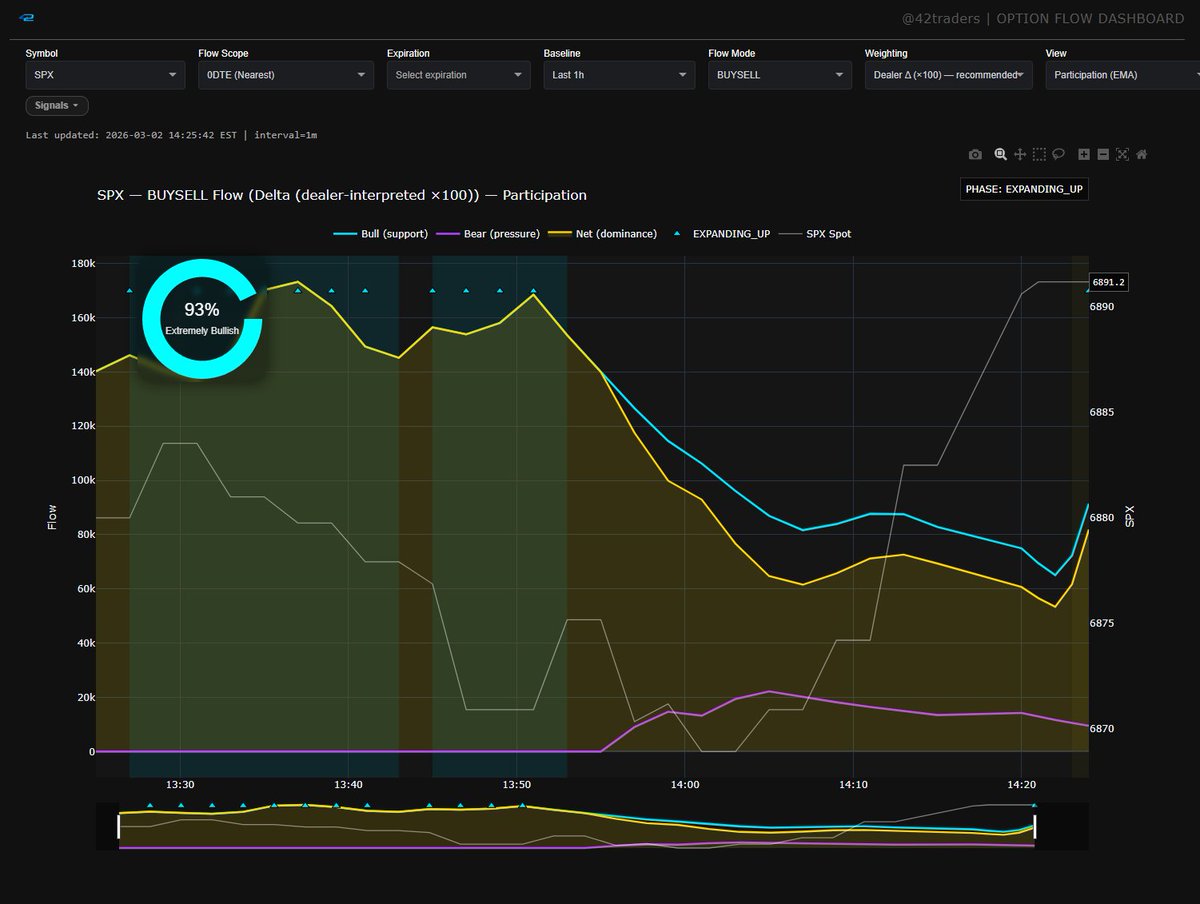Select the Zoom tool in chart modebar
Image resolution: width=1200 pixels, height=904 pixels.
tap(999, 154)
